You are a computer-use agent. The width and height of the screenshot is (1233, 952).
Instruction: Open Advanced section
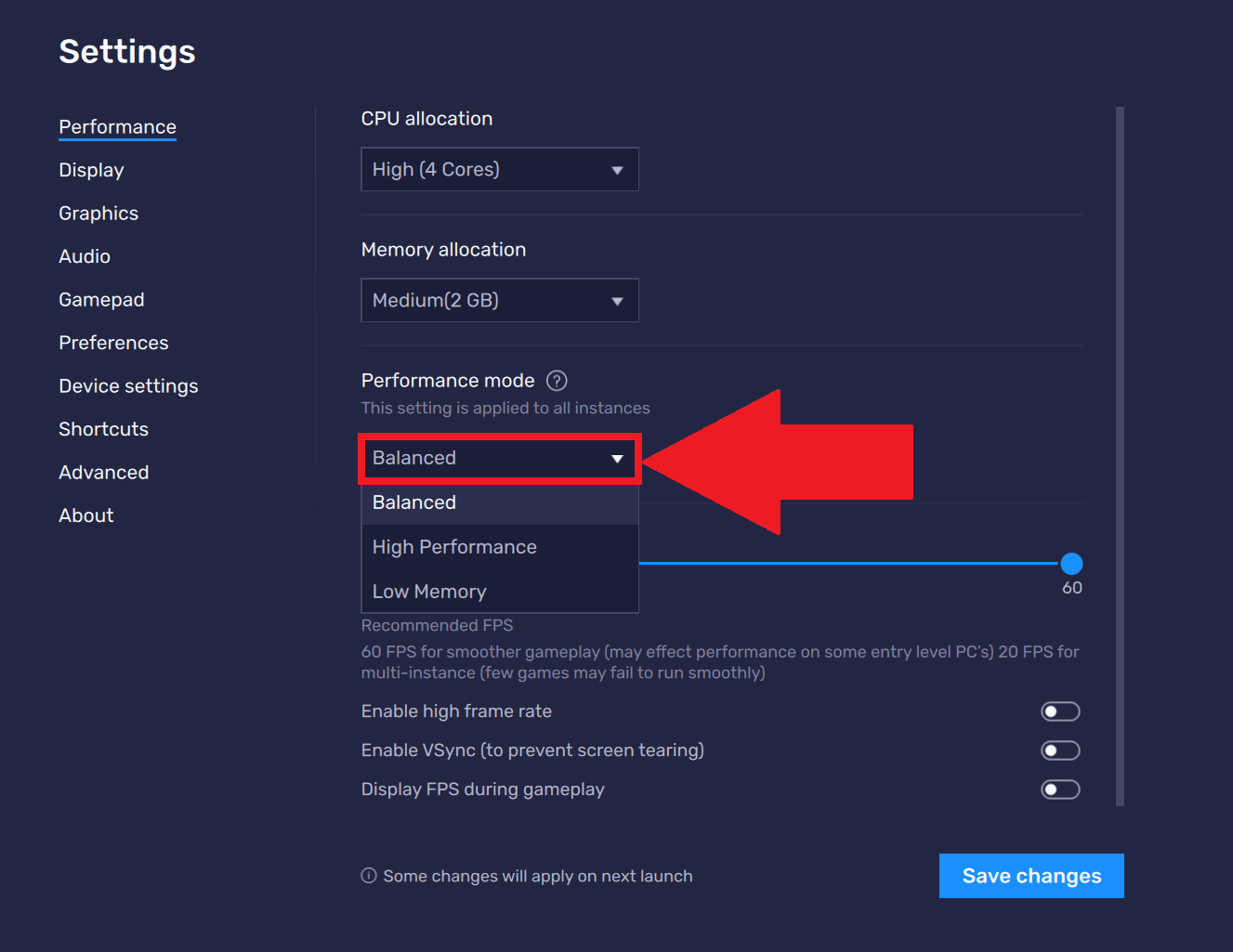tap(103, 473)
